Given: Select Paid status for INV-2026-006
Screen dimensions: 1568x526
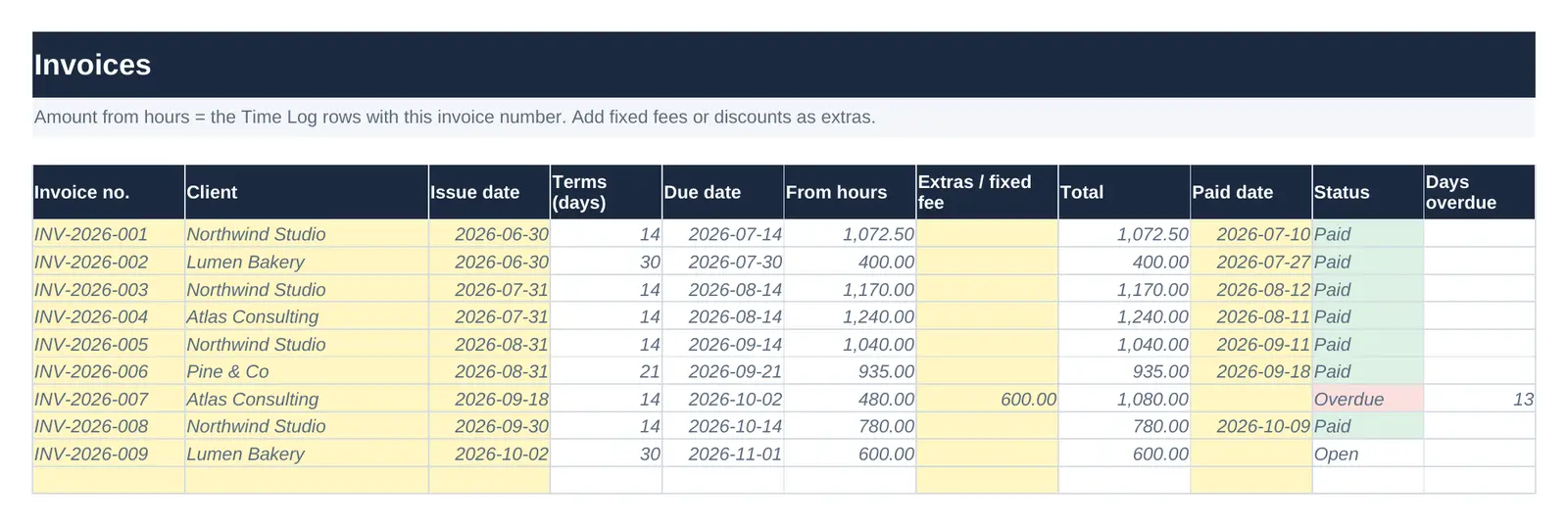Looking at the screenshot, I should point(1368,371).
